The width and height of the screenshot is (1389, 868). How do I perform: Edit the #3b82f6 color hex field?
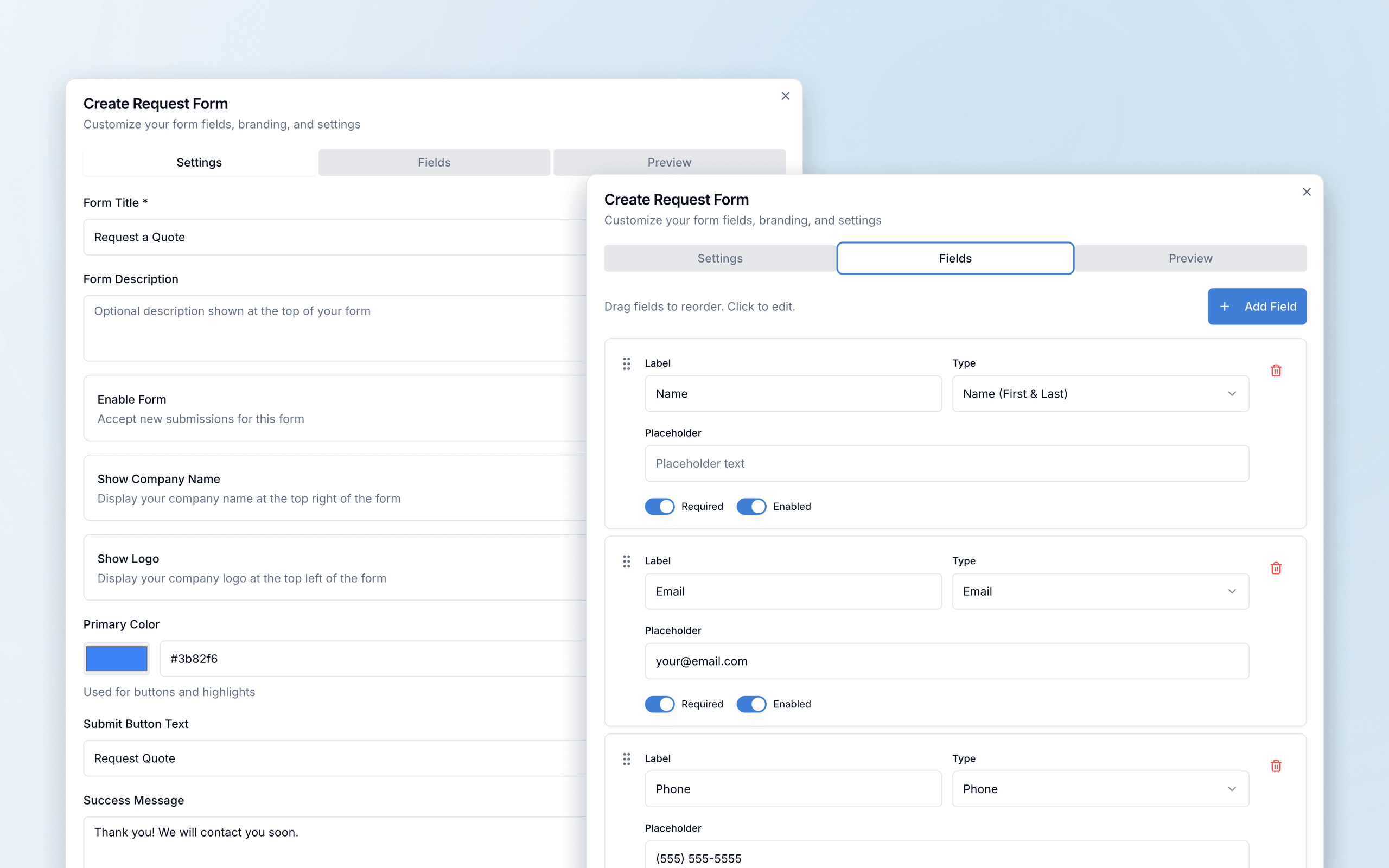[373, 659]
